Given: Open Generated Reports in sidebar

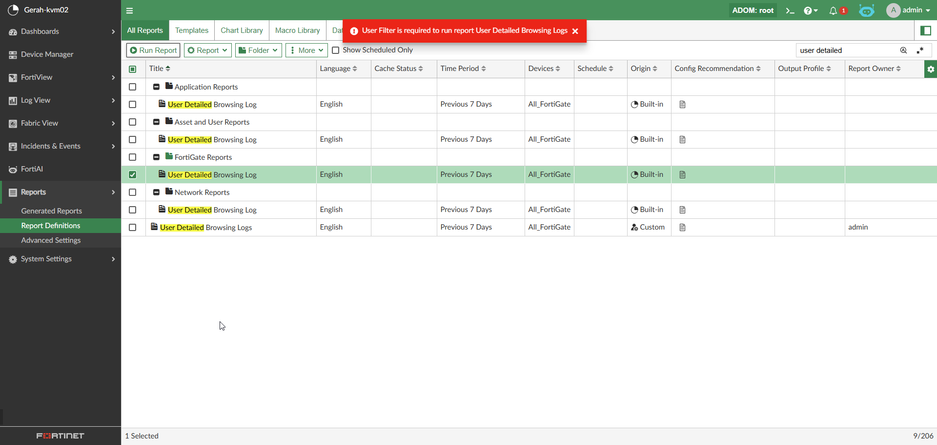Looking at the screenshot, I should point(51,211).
